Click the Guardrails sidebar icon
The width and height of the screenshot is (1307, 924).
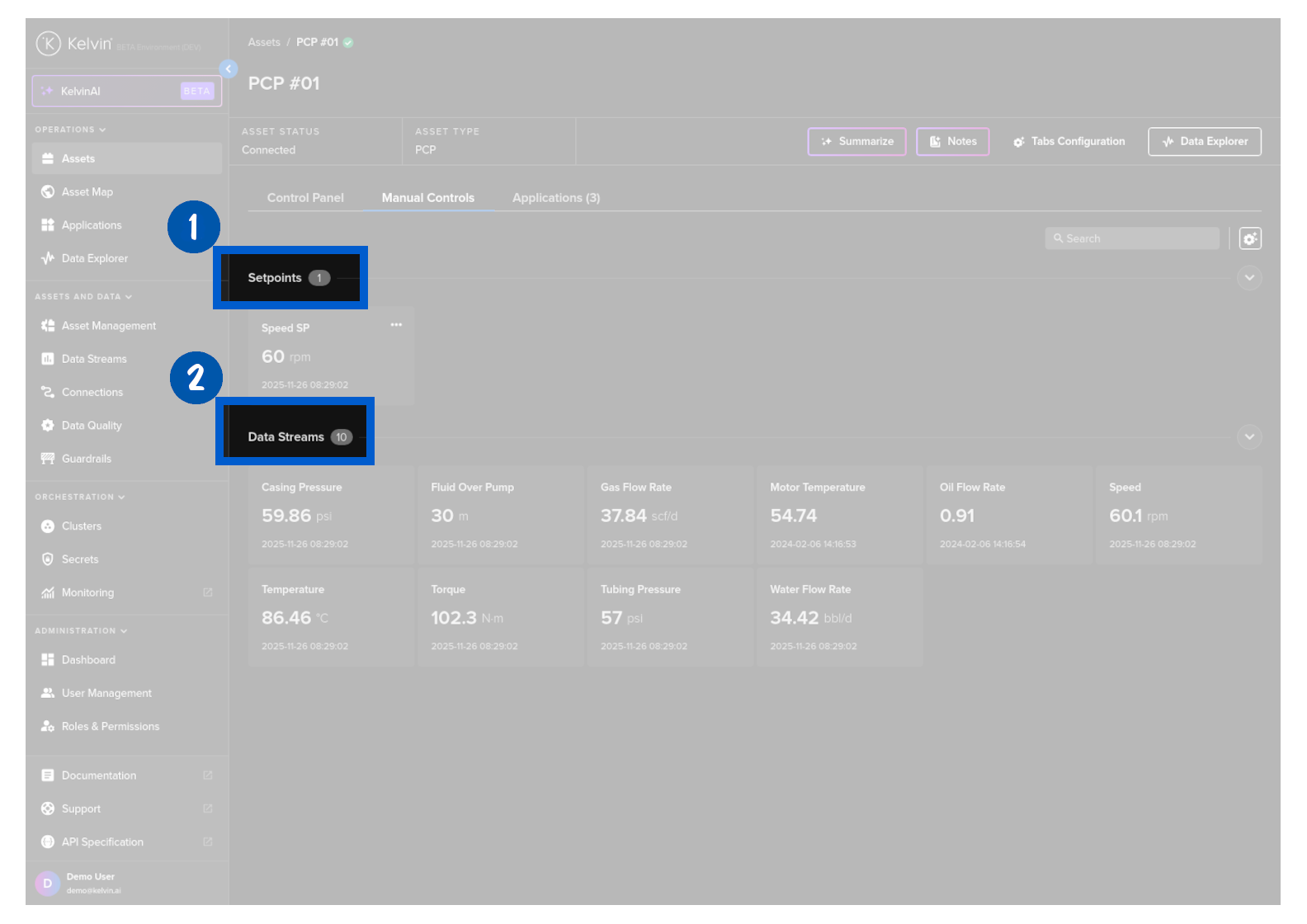tap(48, 459)
